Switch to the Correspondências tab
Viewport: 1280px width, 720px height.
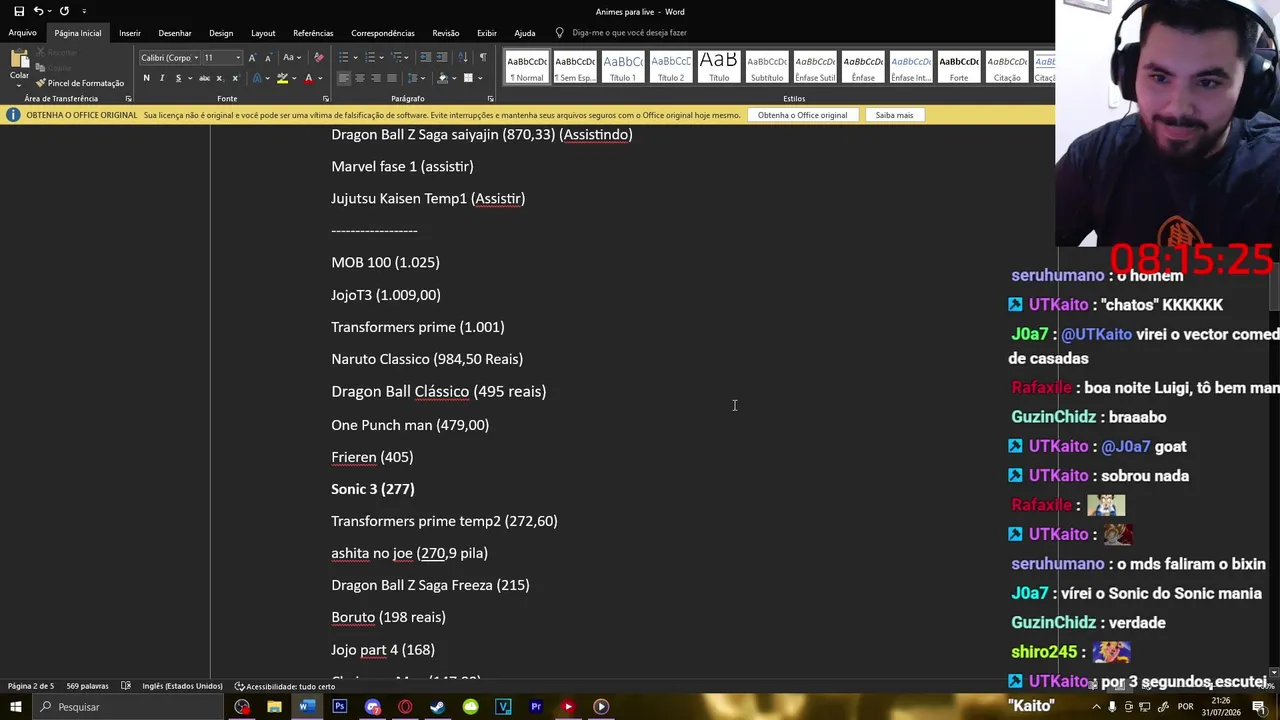(x=383, y=33)
